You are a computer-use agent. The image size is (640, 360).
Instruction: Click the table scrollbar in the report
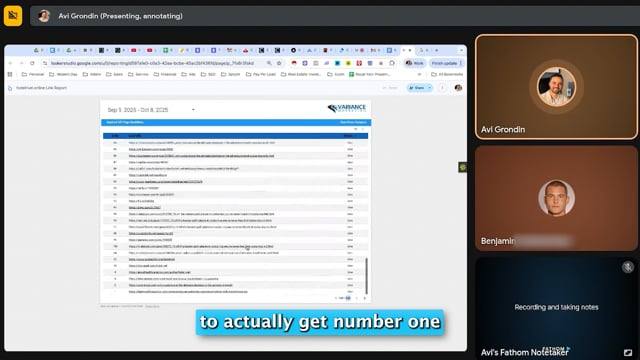(366, 276)
